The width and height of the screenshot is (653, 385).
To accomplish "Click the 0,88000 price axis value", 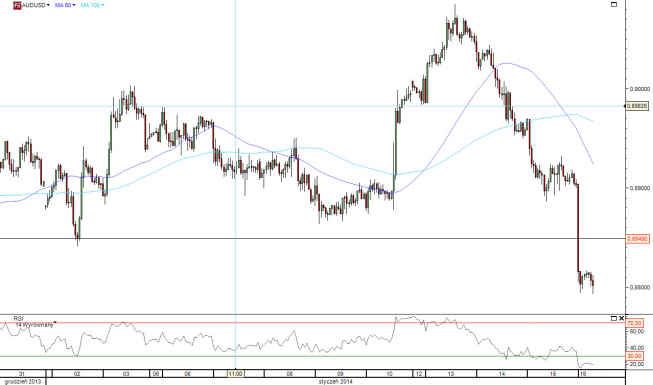I will 640,288.
